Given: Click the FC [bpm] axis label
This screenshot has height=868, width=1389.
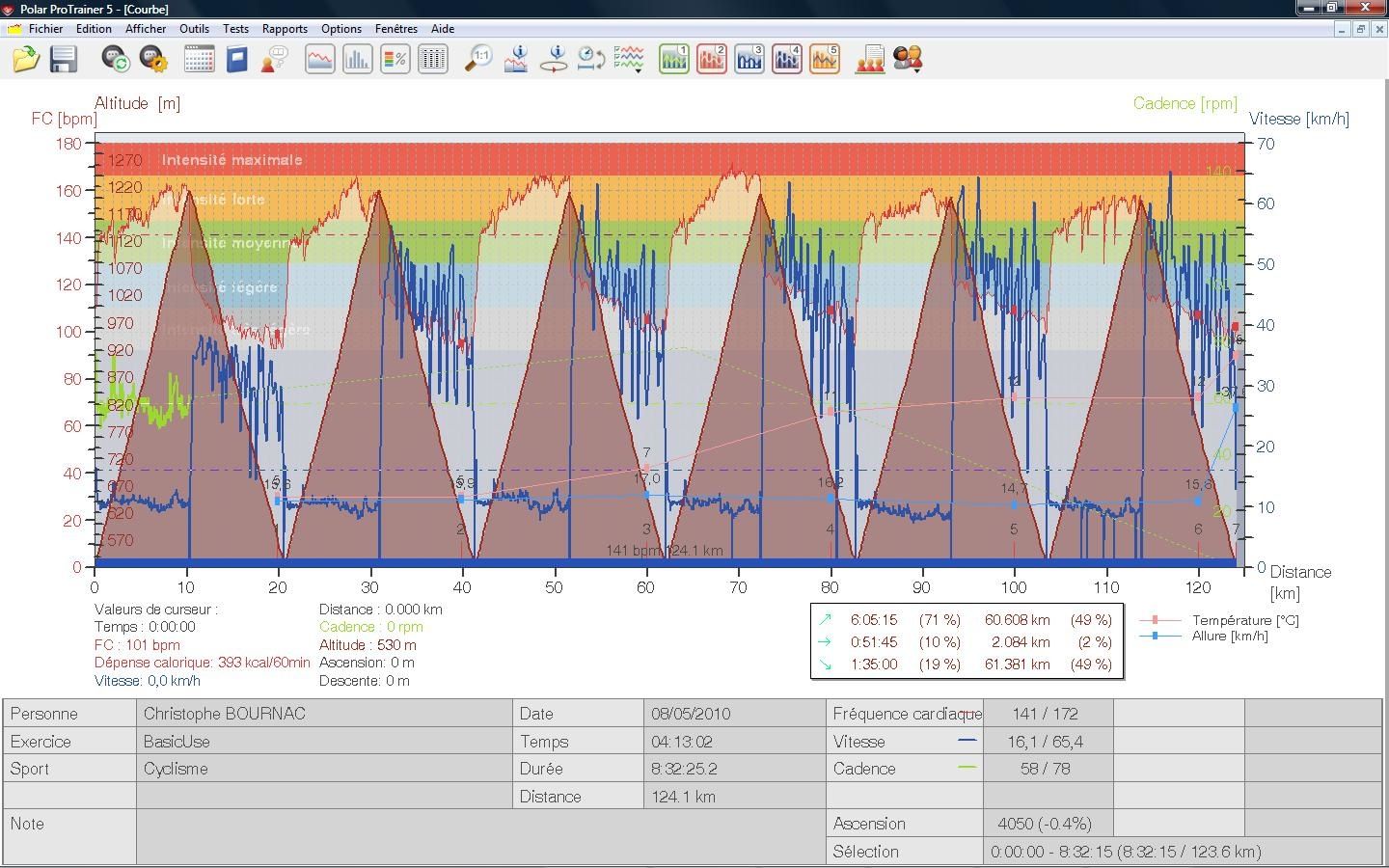Looking at the screenshot, I should (64, 119).
